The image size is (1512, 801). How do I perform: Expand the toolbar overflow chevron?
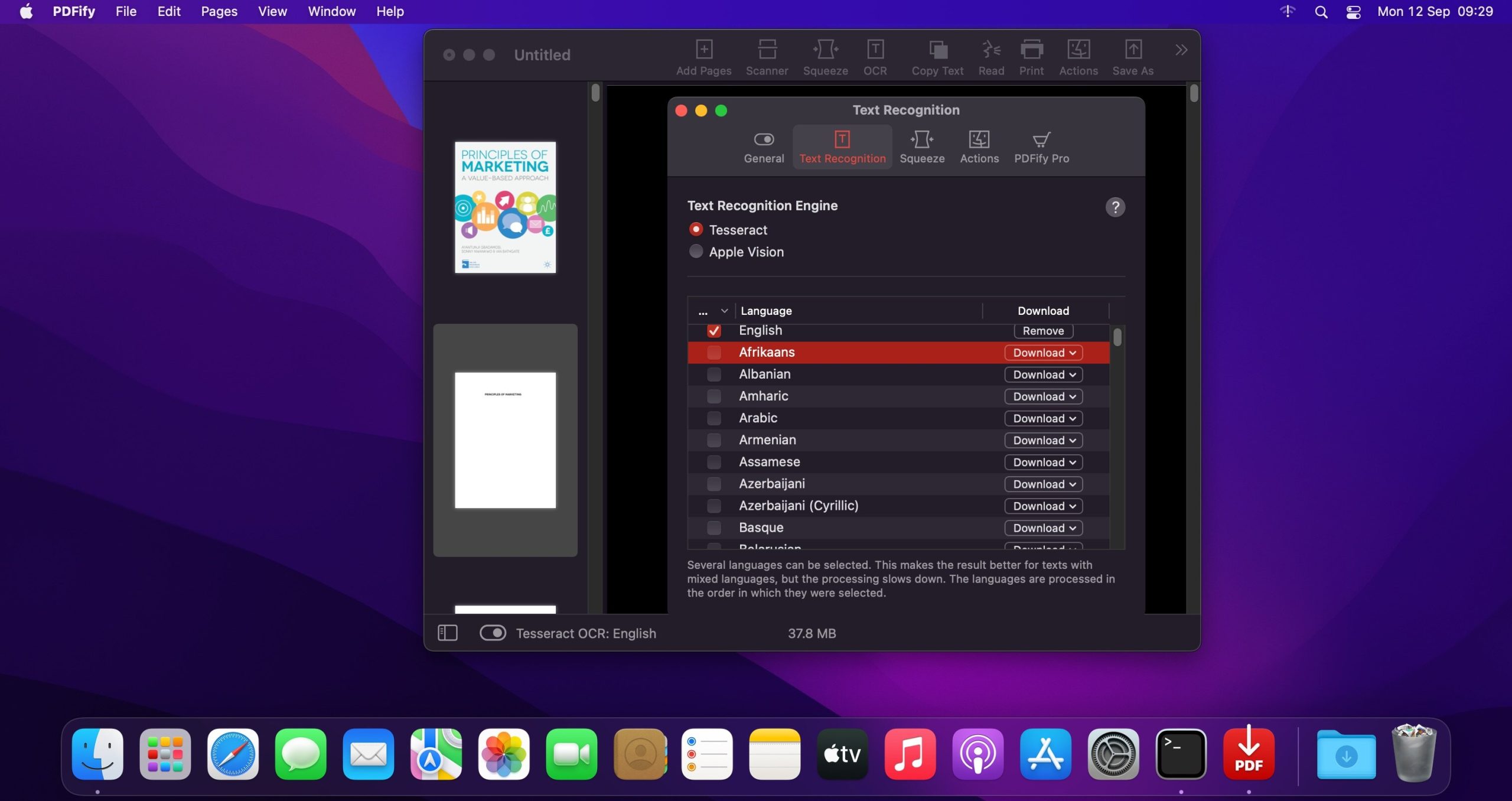pyautogui.click(x=1181, y=50)
